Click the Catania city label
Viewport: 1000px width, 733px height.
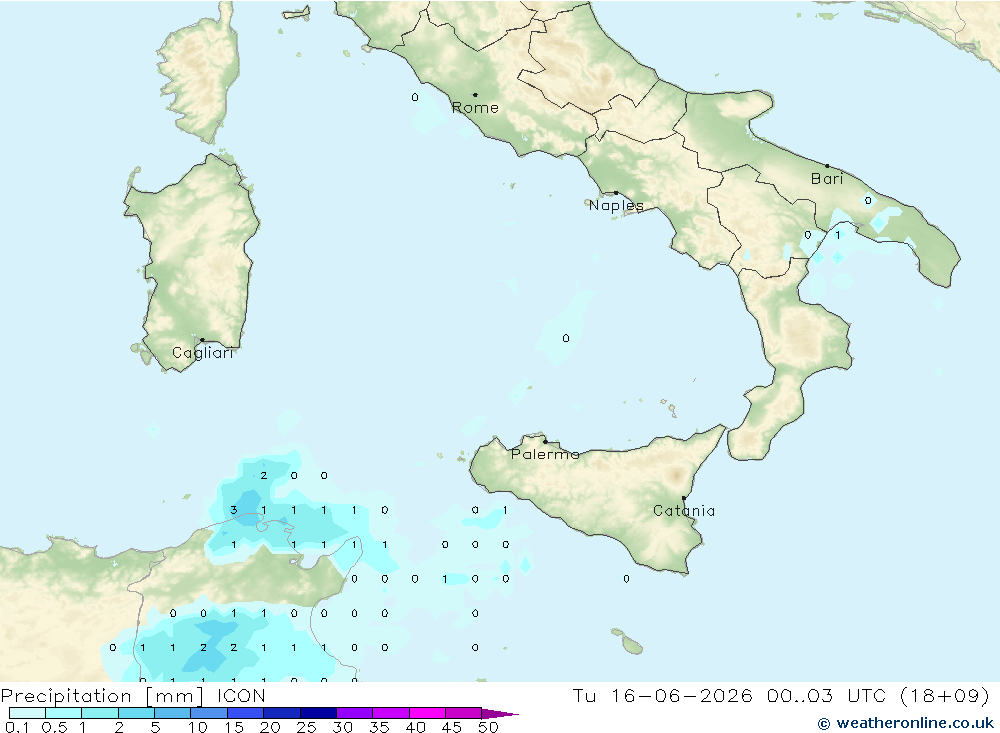tap(684, 511)
